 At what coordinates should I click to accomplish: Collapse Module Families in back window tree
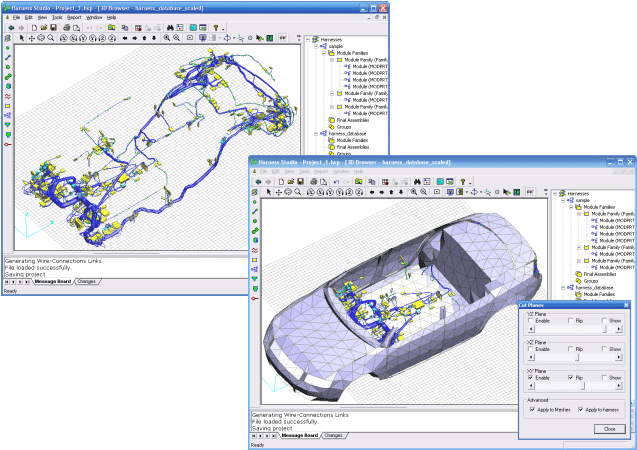(x=324, y=53)
